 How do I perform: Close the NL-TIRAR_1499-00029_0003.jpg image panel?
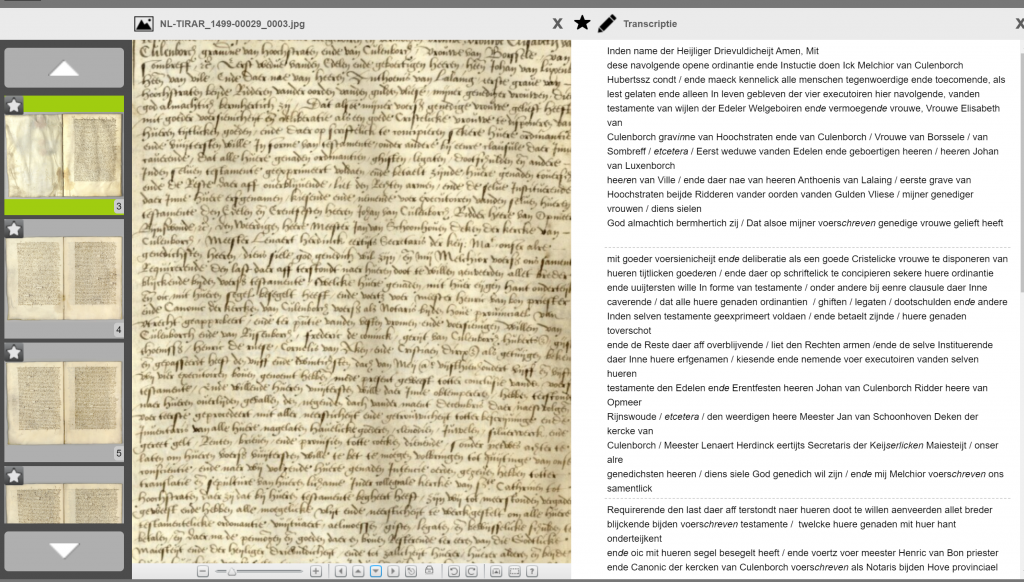(x=557, y=24)
